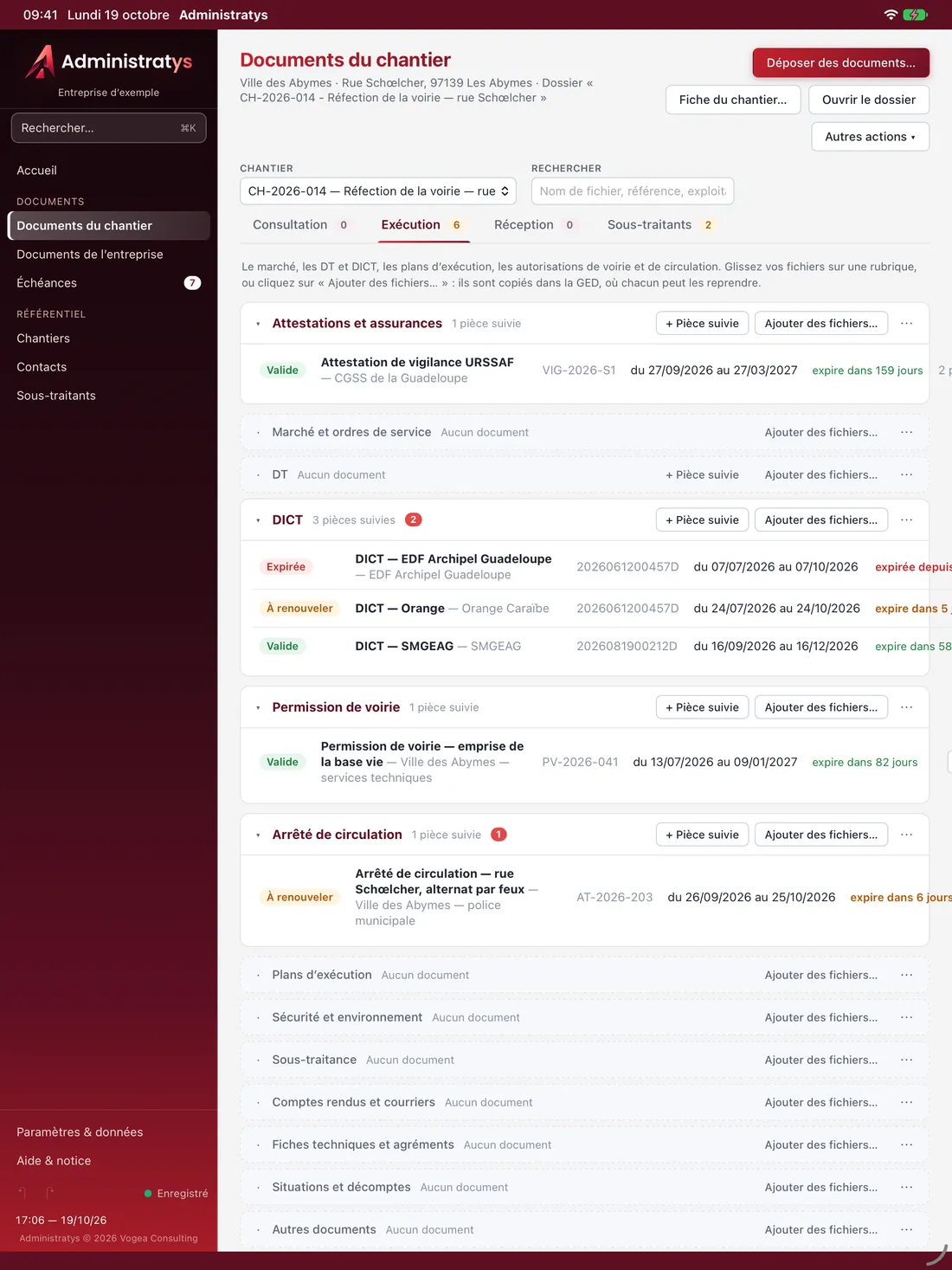The width and height of the screenshot is (952, 1270).
Task: Collapse the Attestations et assurances section
Action: coord(258,324)
